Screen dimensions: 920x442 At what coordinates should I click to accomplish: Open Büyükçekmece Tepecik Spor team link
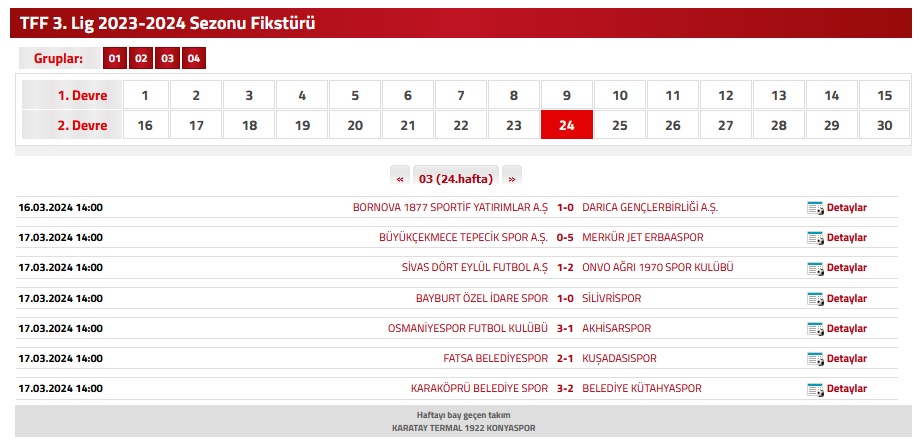464,238
